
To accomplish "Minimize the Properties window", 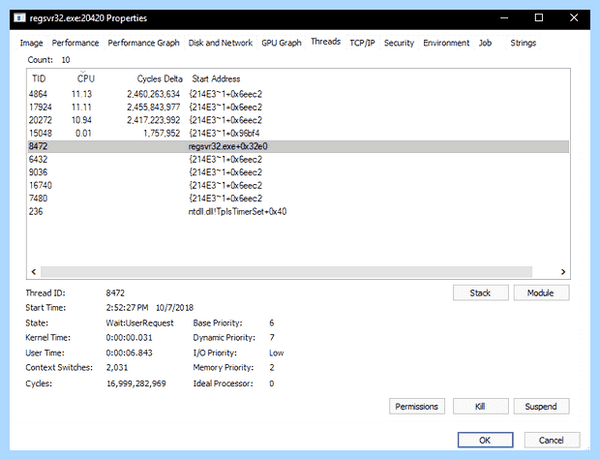I will pos(504,18).
